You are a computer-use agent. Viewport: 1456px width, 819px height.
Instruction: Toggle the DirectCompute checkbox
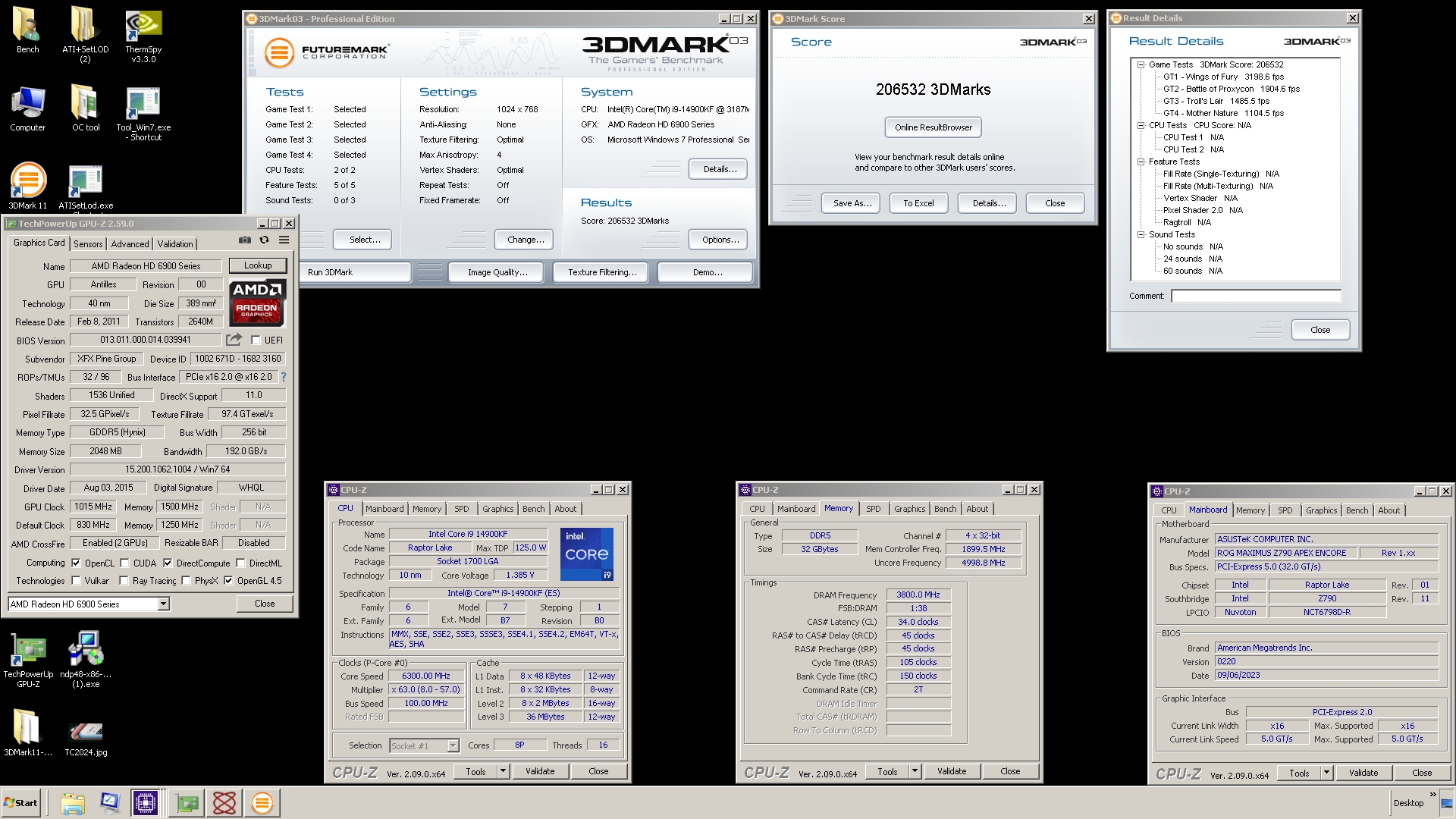(x=168, y=563)
